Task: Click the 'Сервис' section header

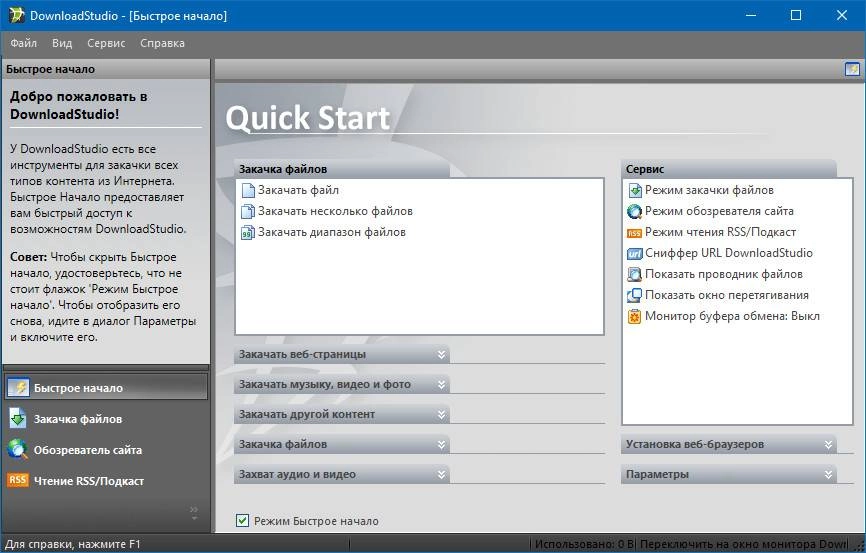Action: coord(729,169)
